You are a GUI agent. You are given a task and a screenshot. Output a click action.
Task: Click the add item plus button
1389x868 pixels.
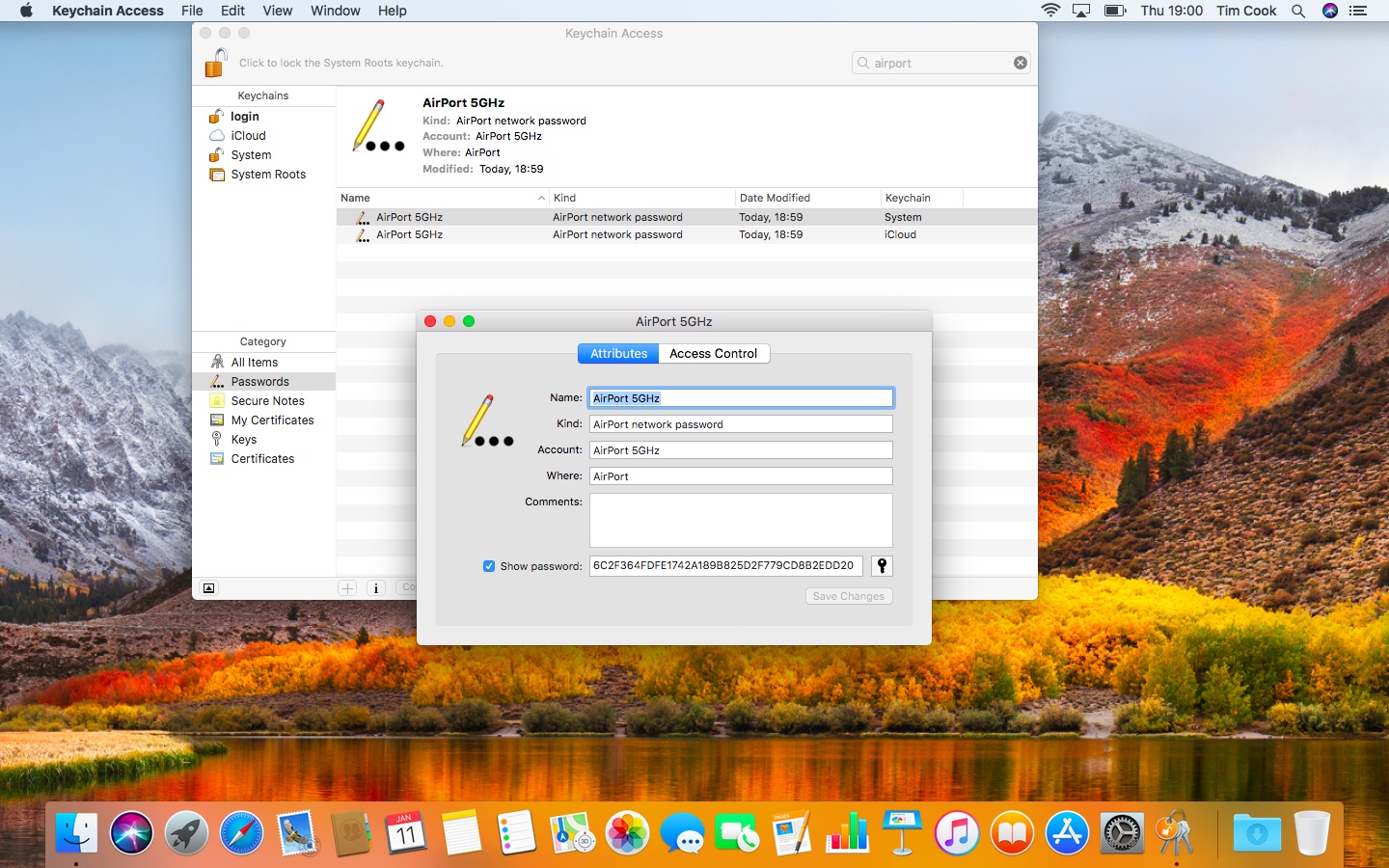coord(347,588)
